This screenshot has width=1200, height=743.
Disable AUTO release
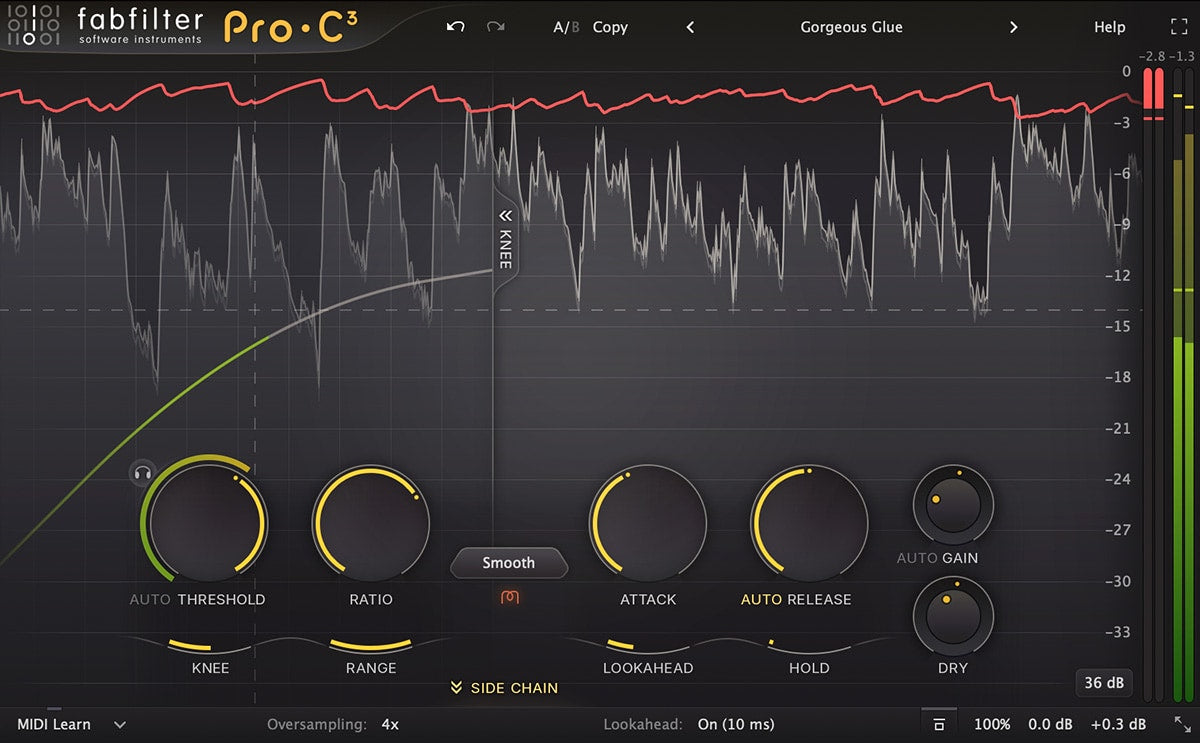pos(763,599)
